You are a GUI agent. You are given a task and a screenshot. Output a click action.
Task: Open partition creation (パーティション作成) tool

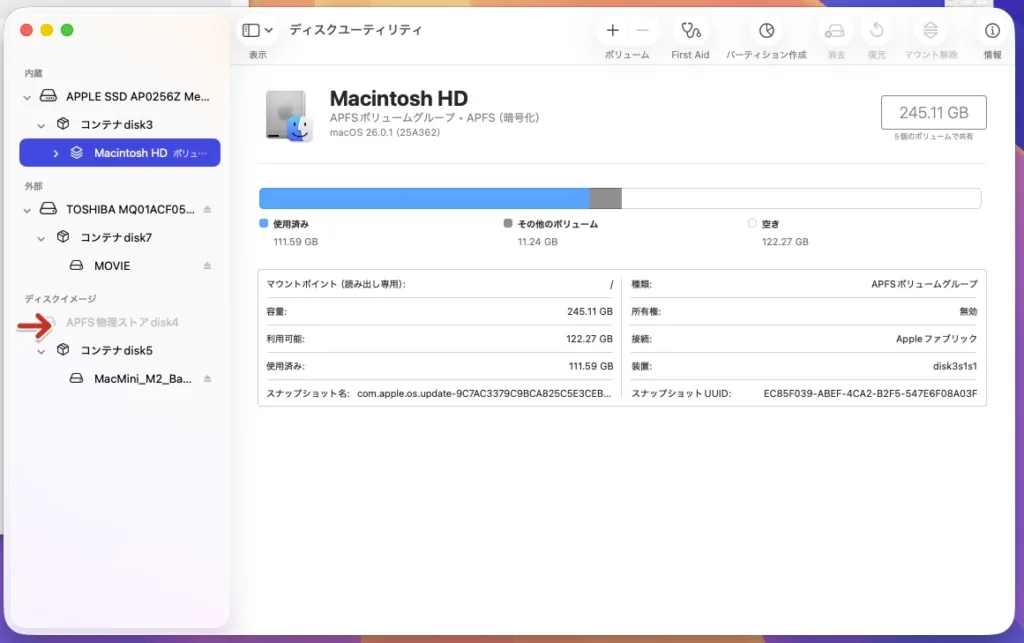click(x=766, y=31)
